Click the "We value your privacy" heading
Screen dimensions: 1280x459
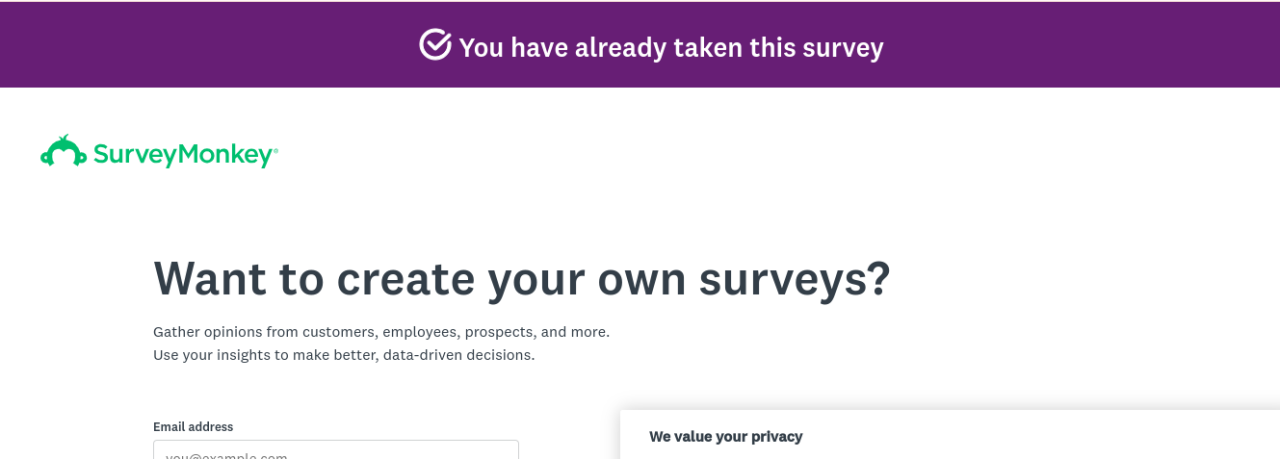pos(725,437)
